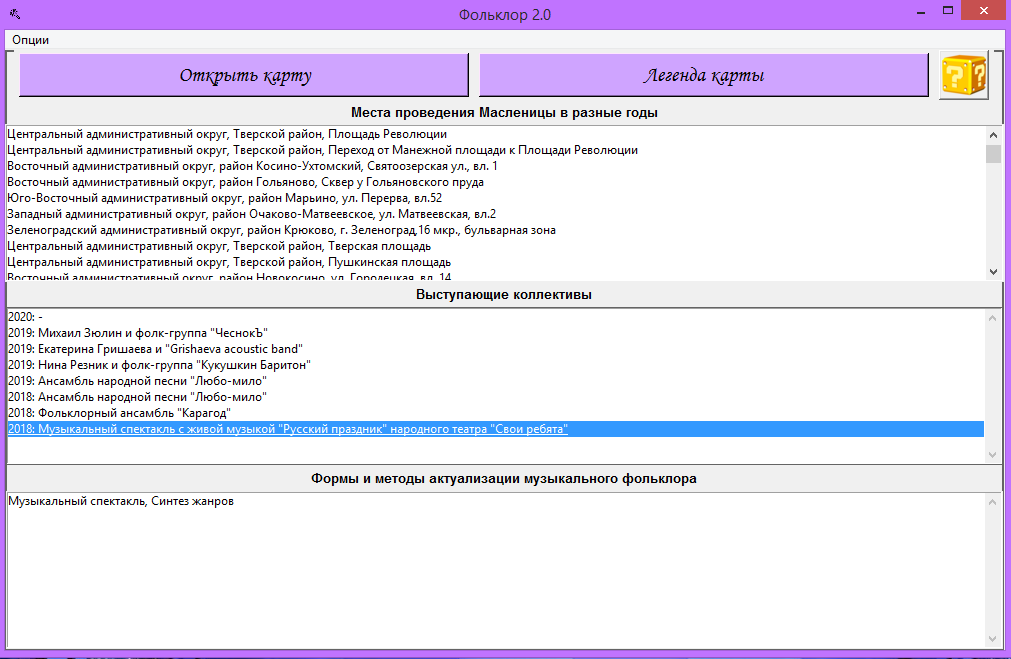Select the 2019 Михаил Зюлин ЧеснокЪ entry
Viewport: 1011px width, 659px height.
tap(495, 333)
